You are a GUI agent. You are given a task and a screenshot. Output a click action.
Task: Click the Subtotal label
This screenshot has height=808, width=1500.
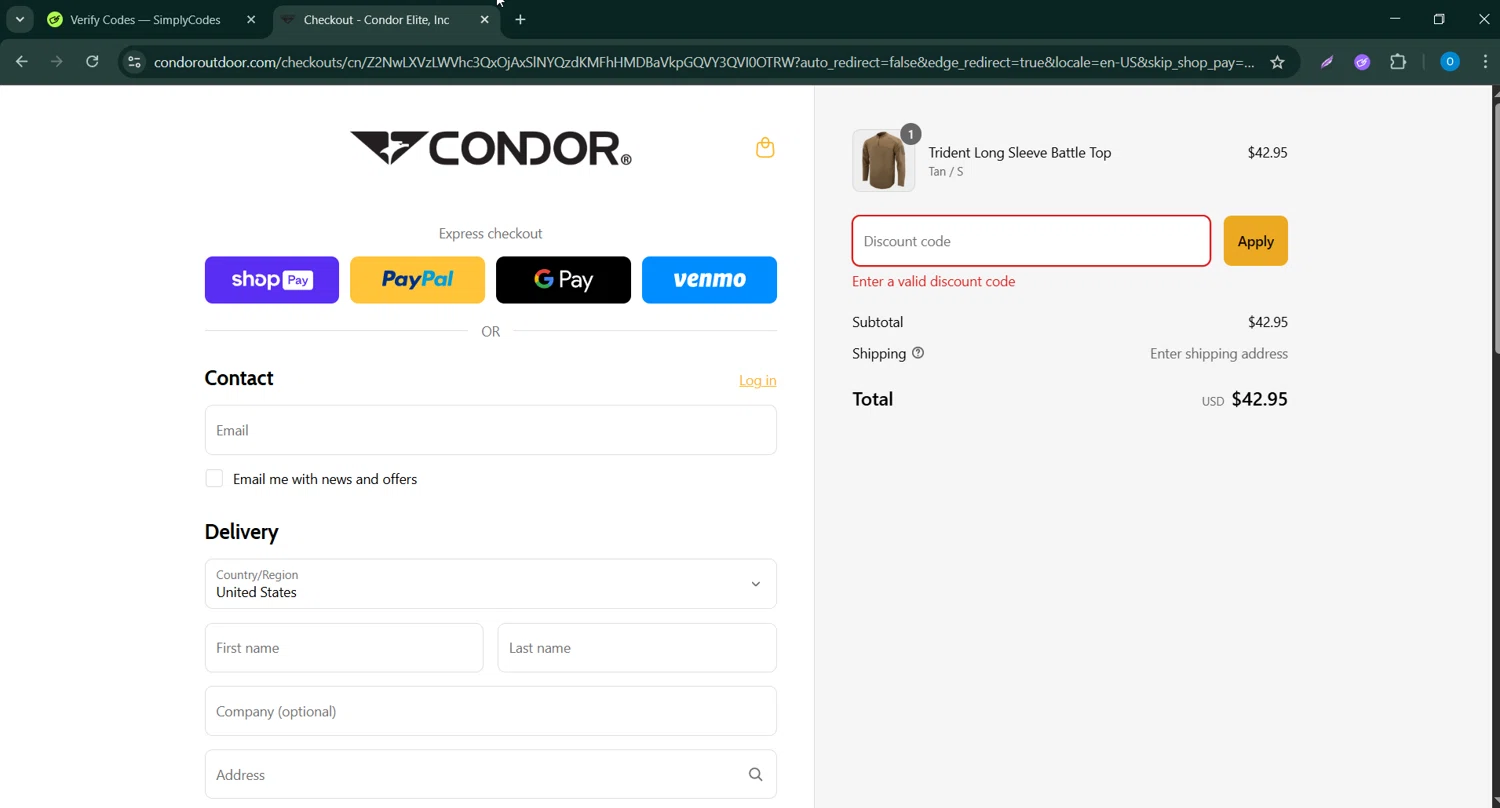(x=877, y=322)
